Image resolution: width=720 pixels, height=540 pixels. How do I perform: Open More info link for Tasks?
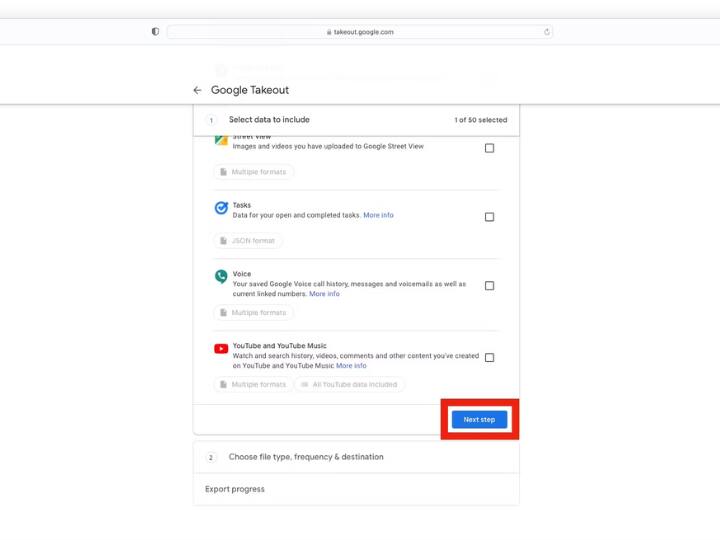point(378,215)
